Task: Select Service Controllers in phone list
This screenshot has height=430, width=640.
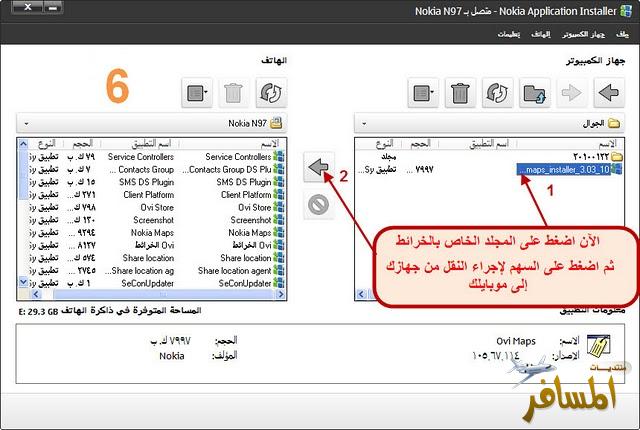Action: (152, 157)
